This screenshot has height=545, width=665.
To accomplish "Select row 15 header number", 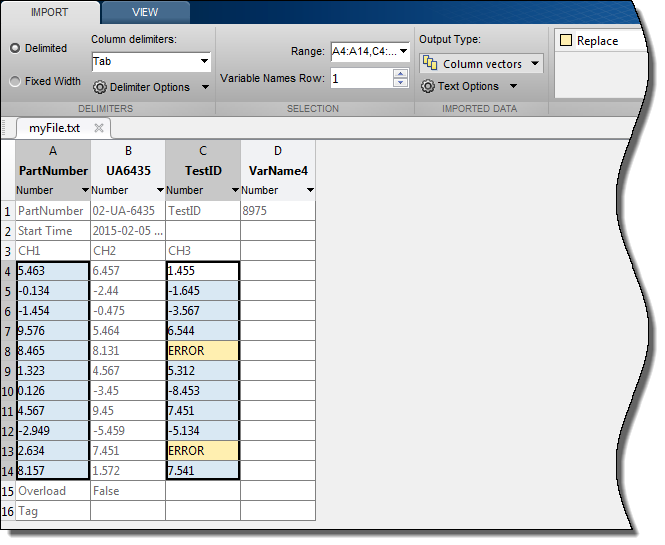I will click(x=8, y=491).
